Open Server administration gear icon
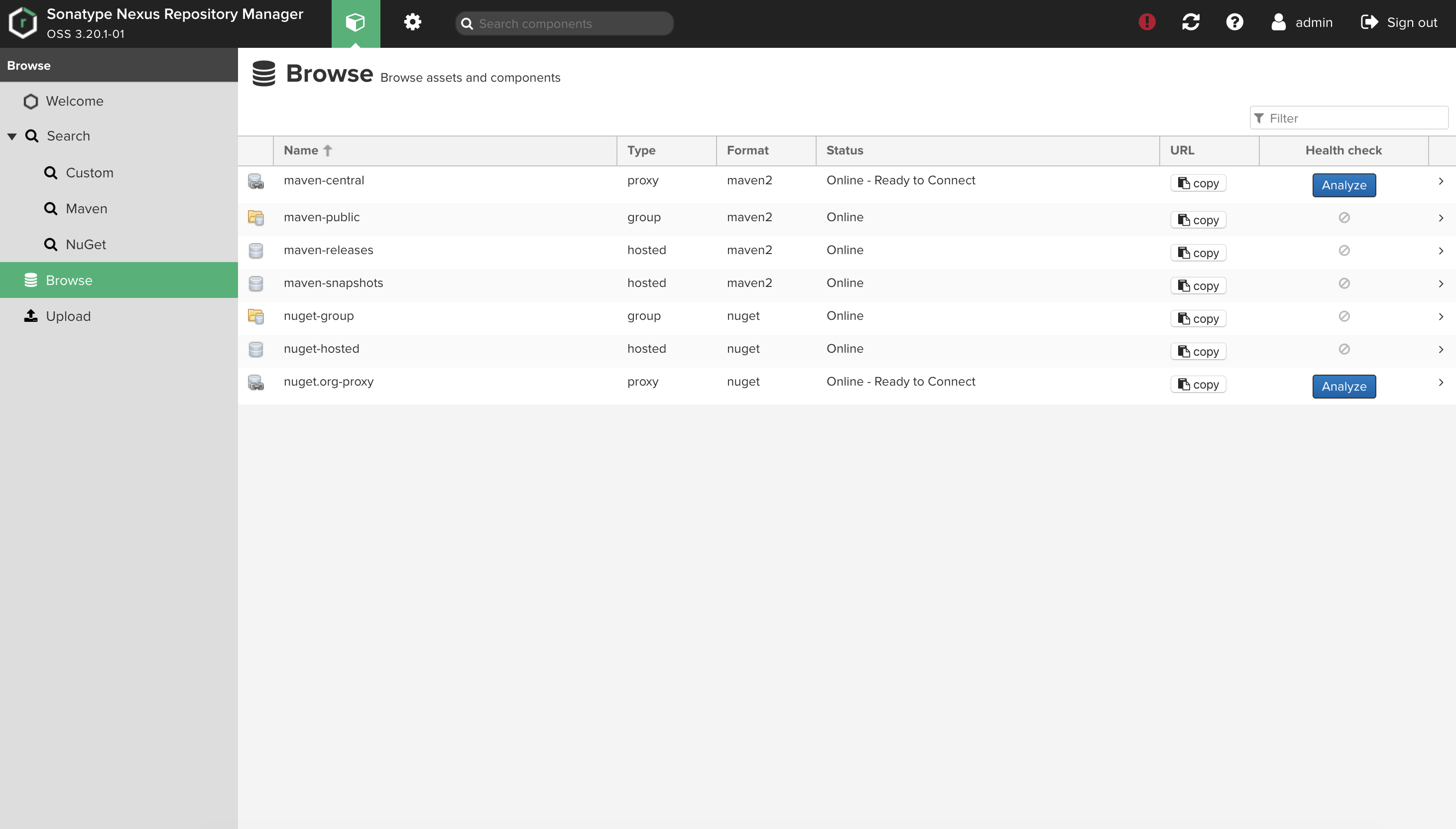This screenshot has height=829, width=1456. [412, 23]
